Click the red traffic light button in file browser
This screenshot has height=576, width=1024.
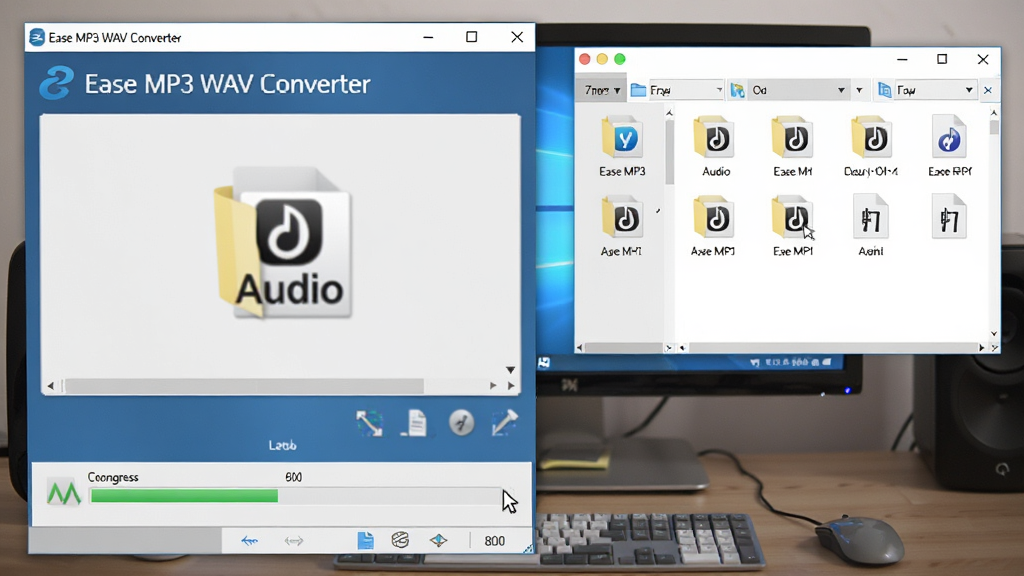point(585,59)
